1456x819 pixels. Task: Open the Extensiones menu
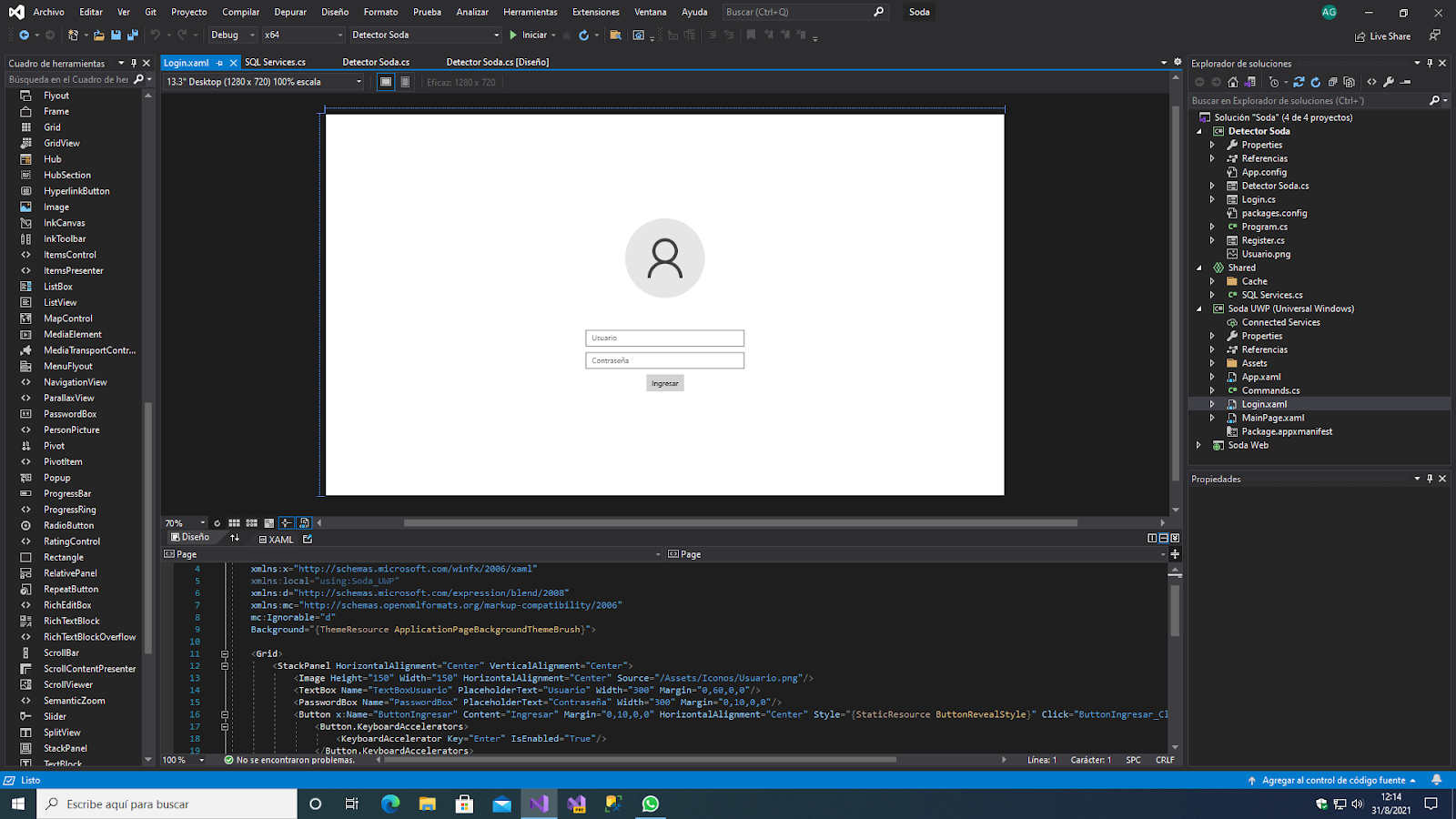[596, 12]
